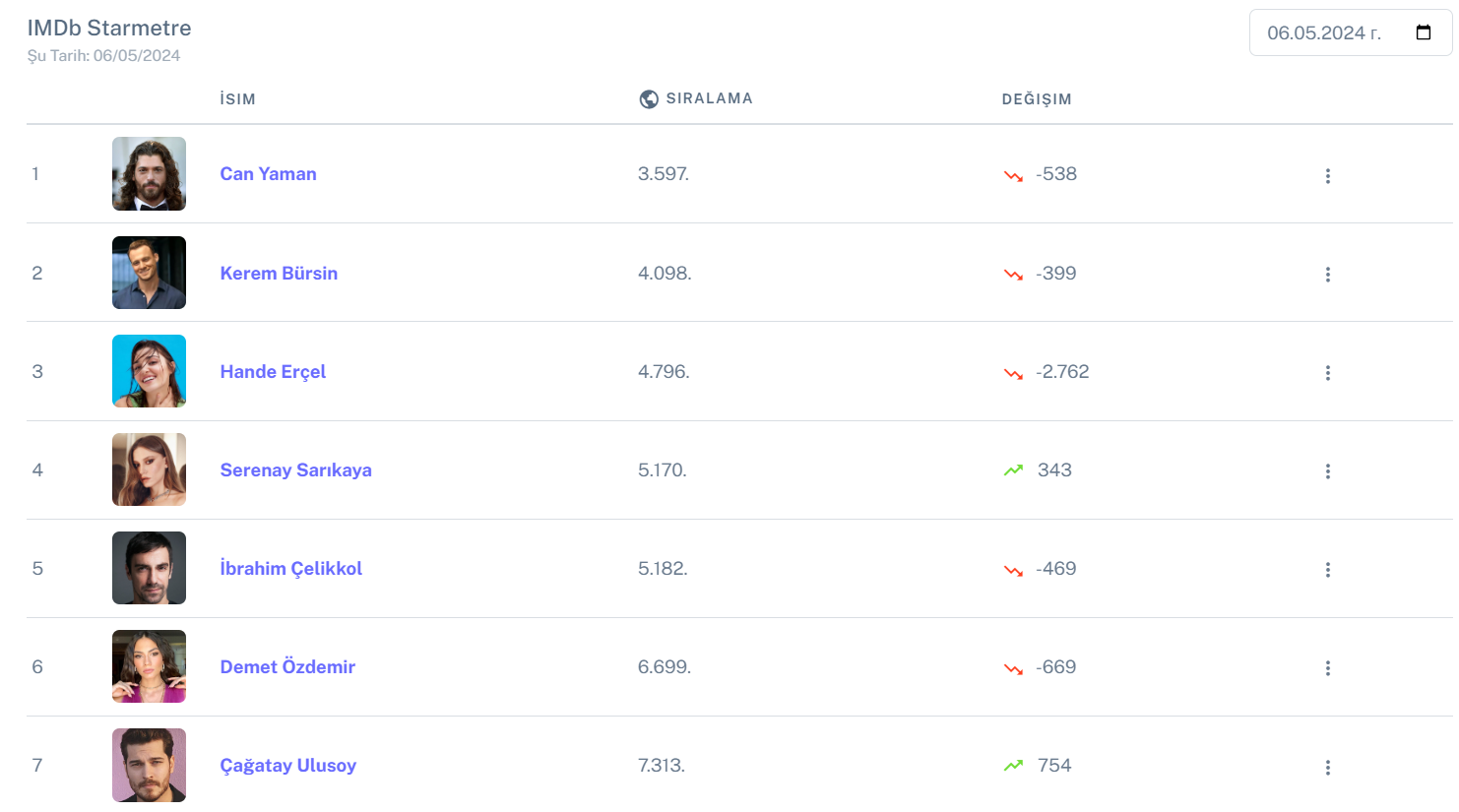Viewport: 1459px width, 812px height.
Task: Click the date field showing 06.05.2024
Action: point(1323,33)
